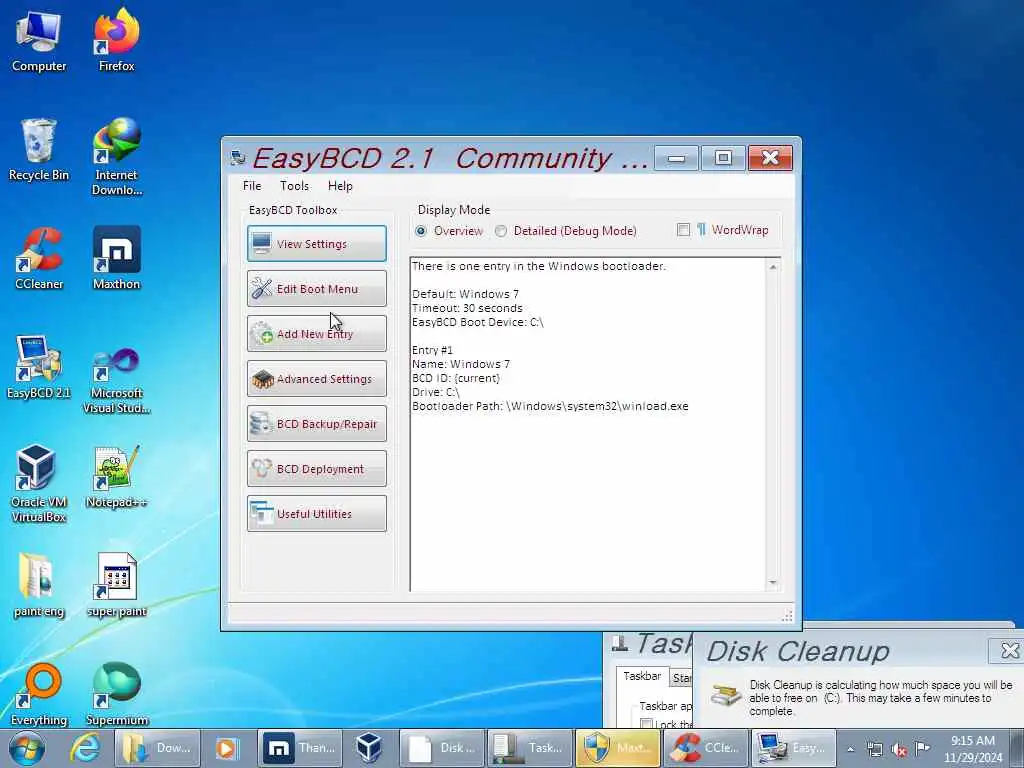The image size is (1024, 768).
Task: Click scroll-up arrow in settings text box
Action: [x=773, y=267]
